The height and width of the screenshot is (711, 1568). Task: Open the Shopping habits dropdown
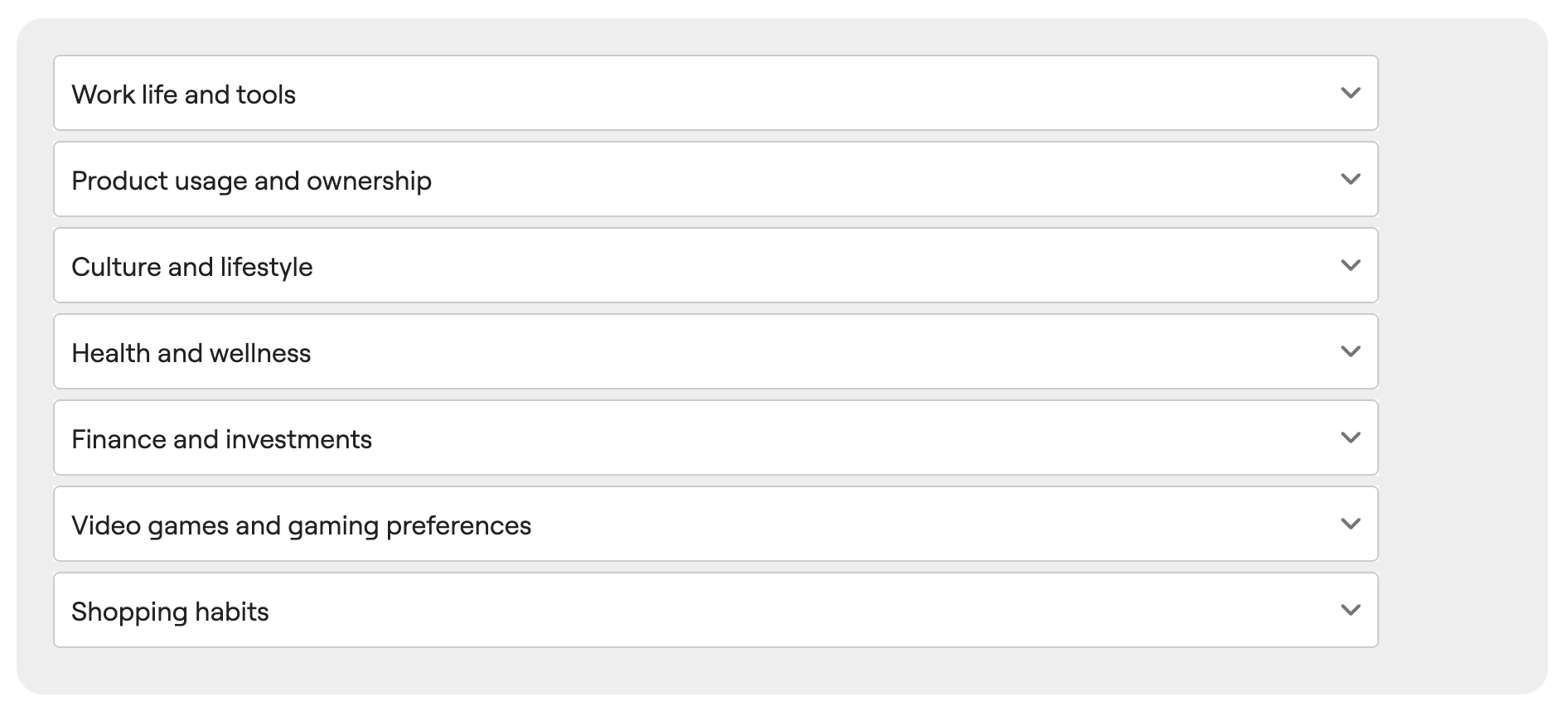(715, 610)
